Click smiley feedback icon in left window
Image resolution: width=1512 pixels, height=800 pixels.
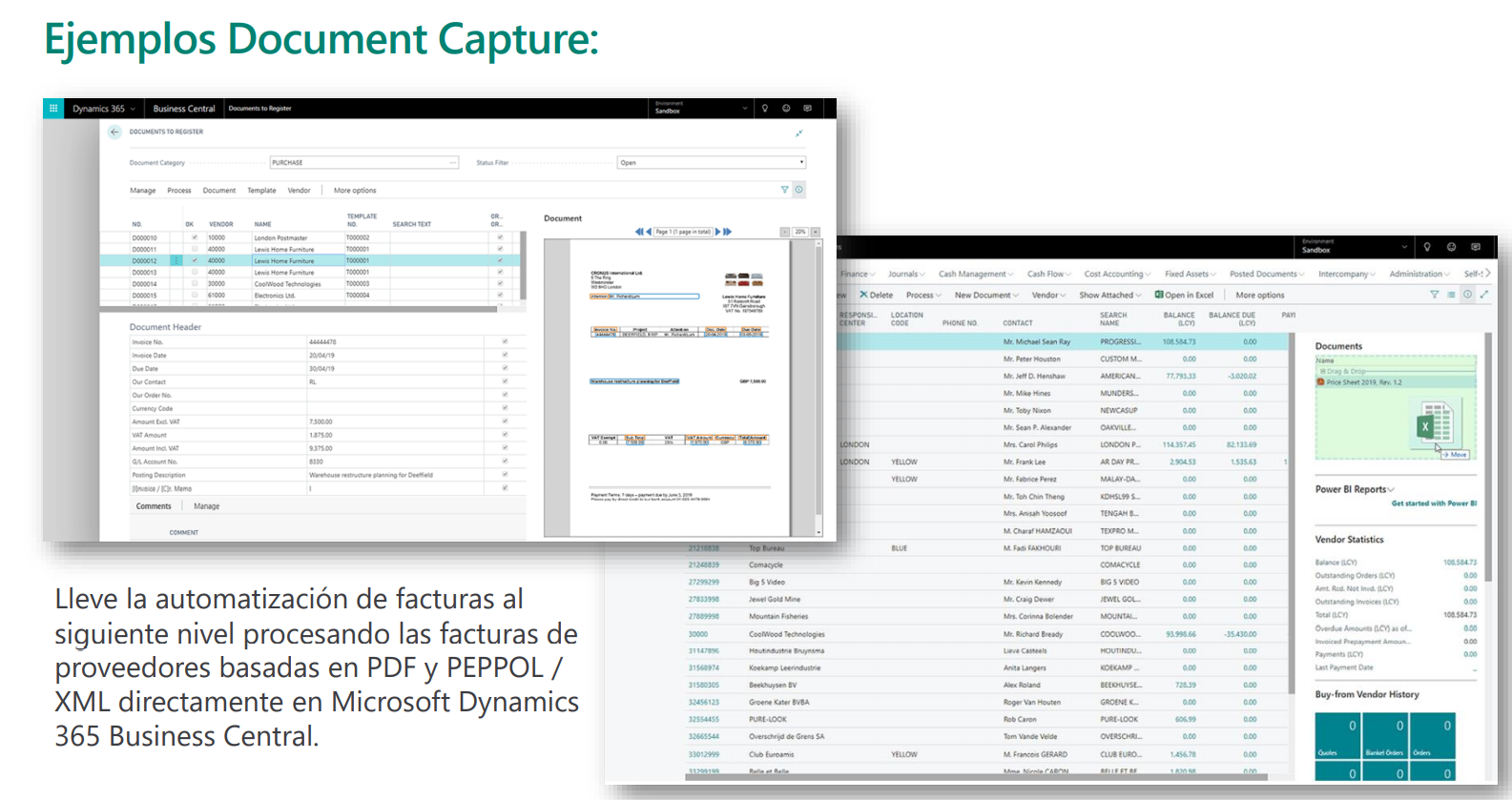[x=786, y=109]
